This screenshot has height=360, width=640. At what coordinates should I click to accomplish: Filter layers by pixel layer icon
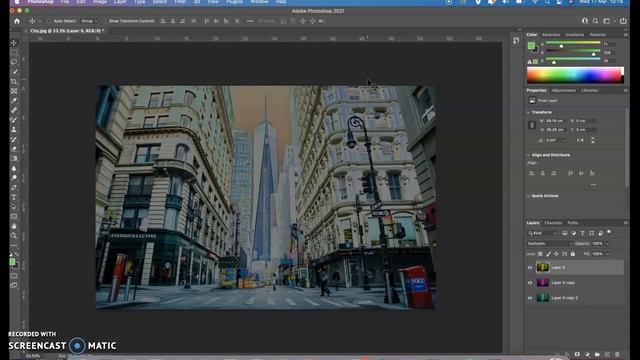564,233
